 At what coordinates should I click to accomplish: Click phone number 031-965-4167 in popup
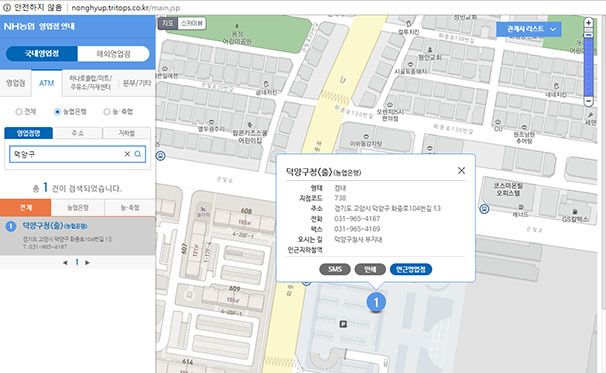(x=357, y=219)
